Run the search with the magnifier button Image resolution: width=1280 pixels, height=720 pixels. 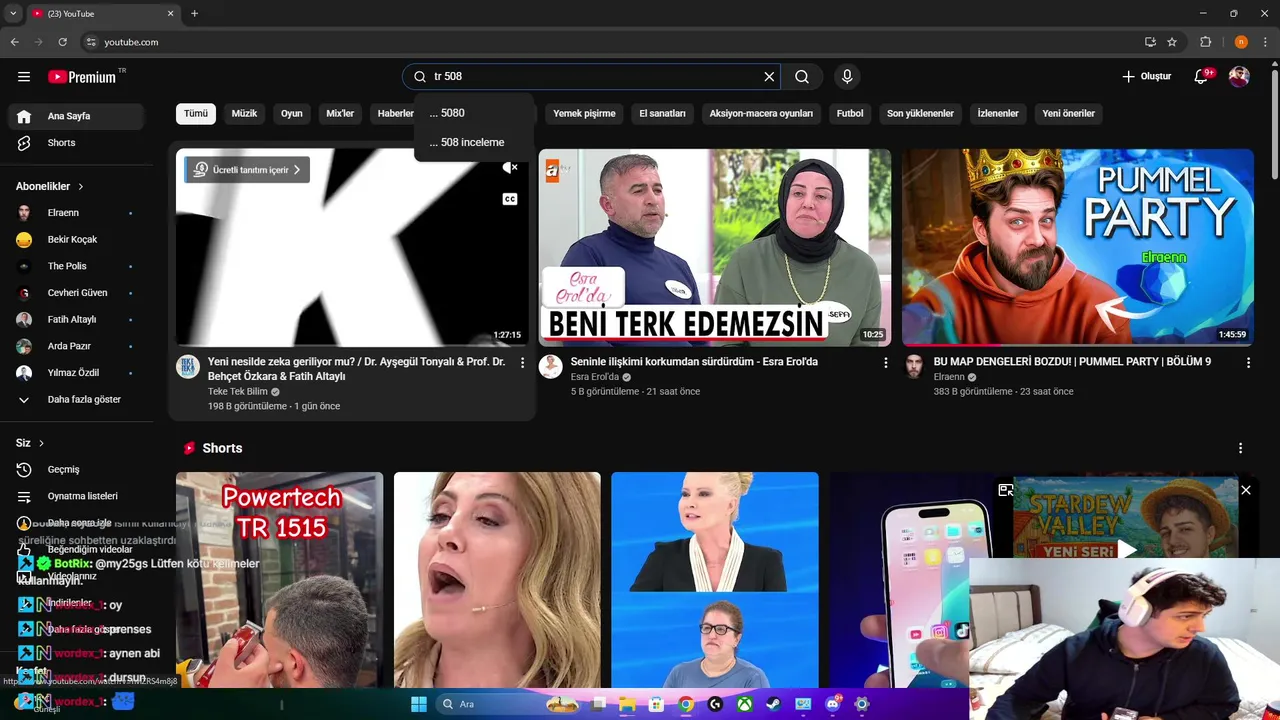click(802, 77)
